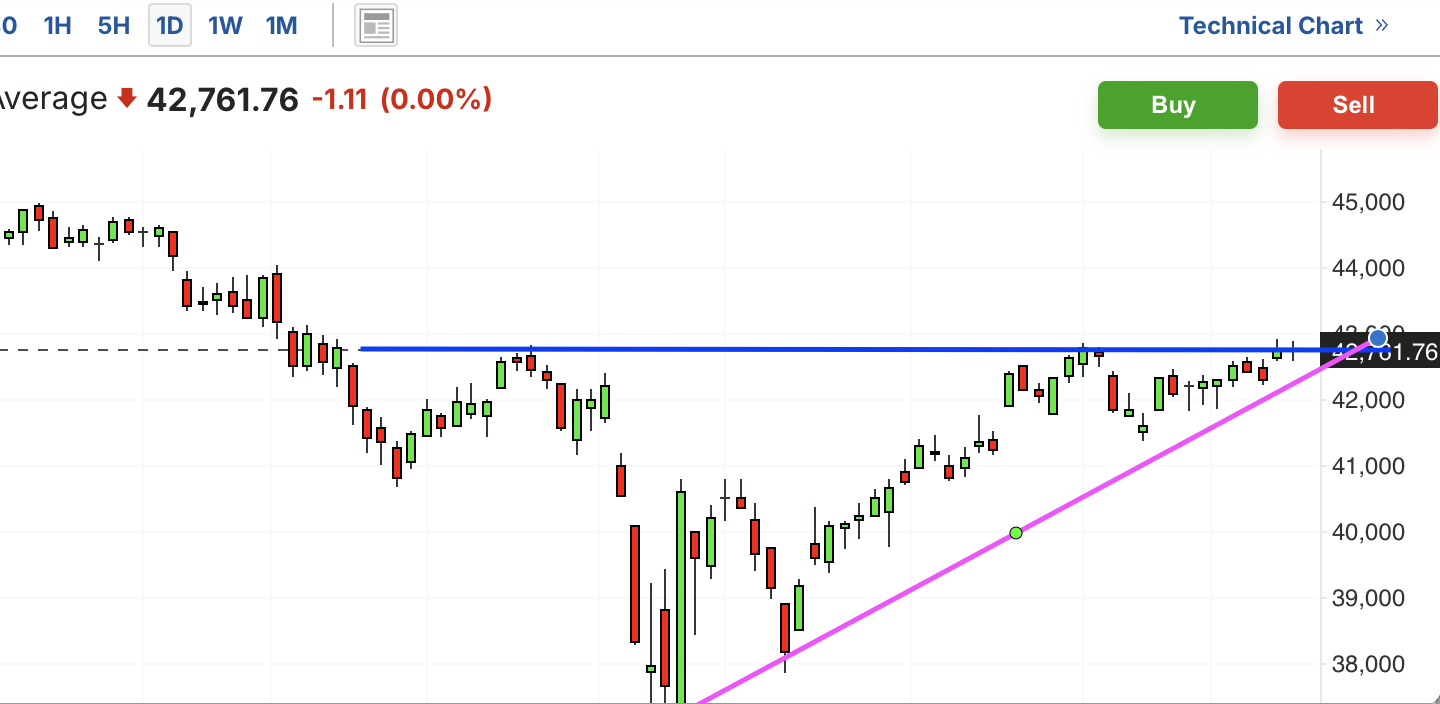Select the blue trendline endpoint handle
Viewport: 1440px width, 704px height.
click(1378, 338)
